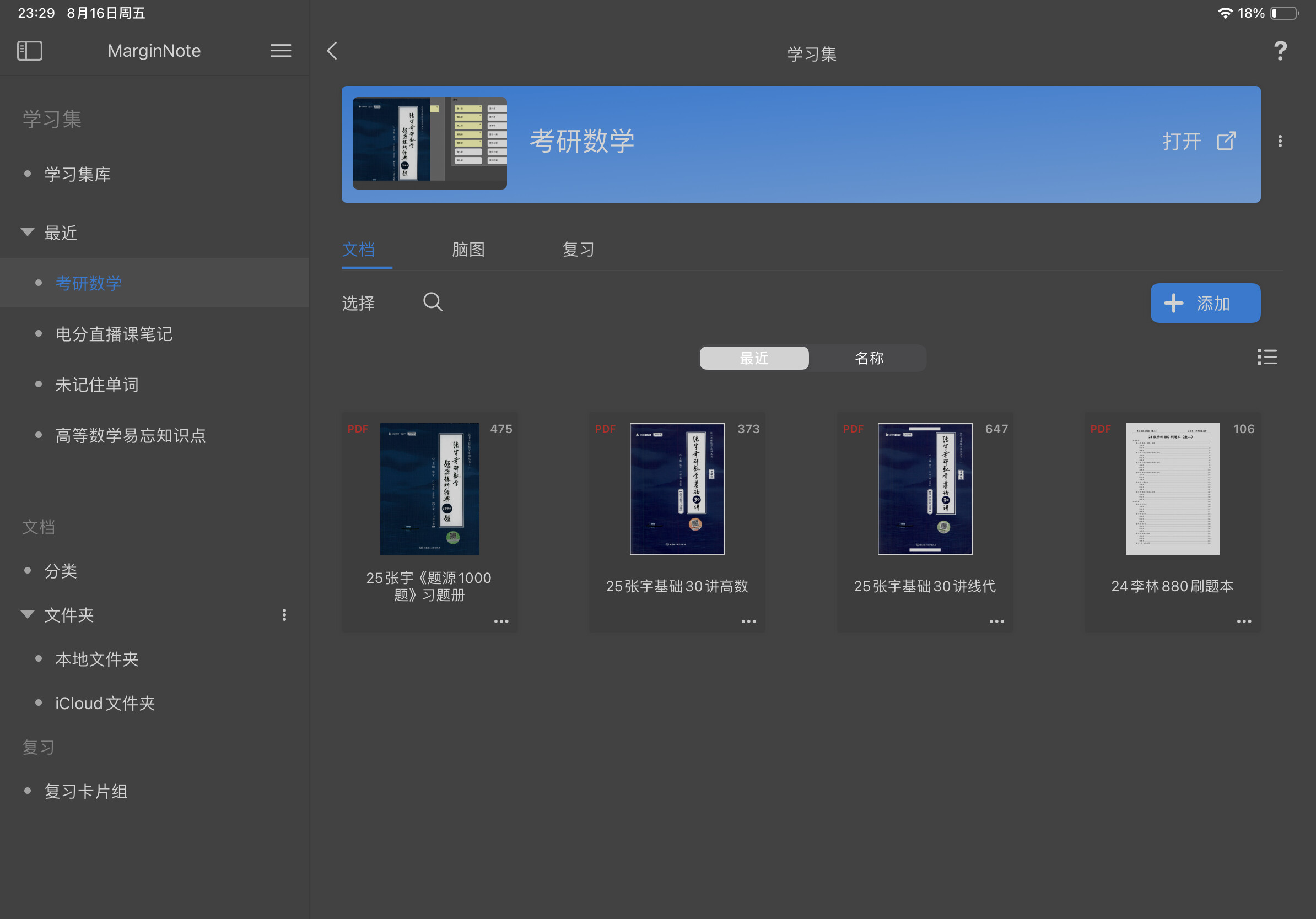
Task: Click 打开 to open the study set
Action: [1199, 141]
